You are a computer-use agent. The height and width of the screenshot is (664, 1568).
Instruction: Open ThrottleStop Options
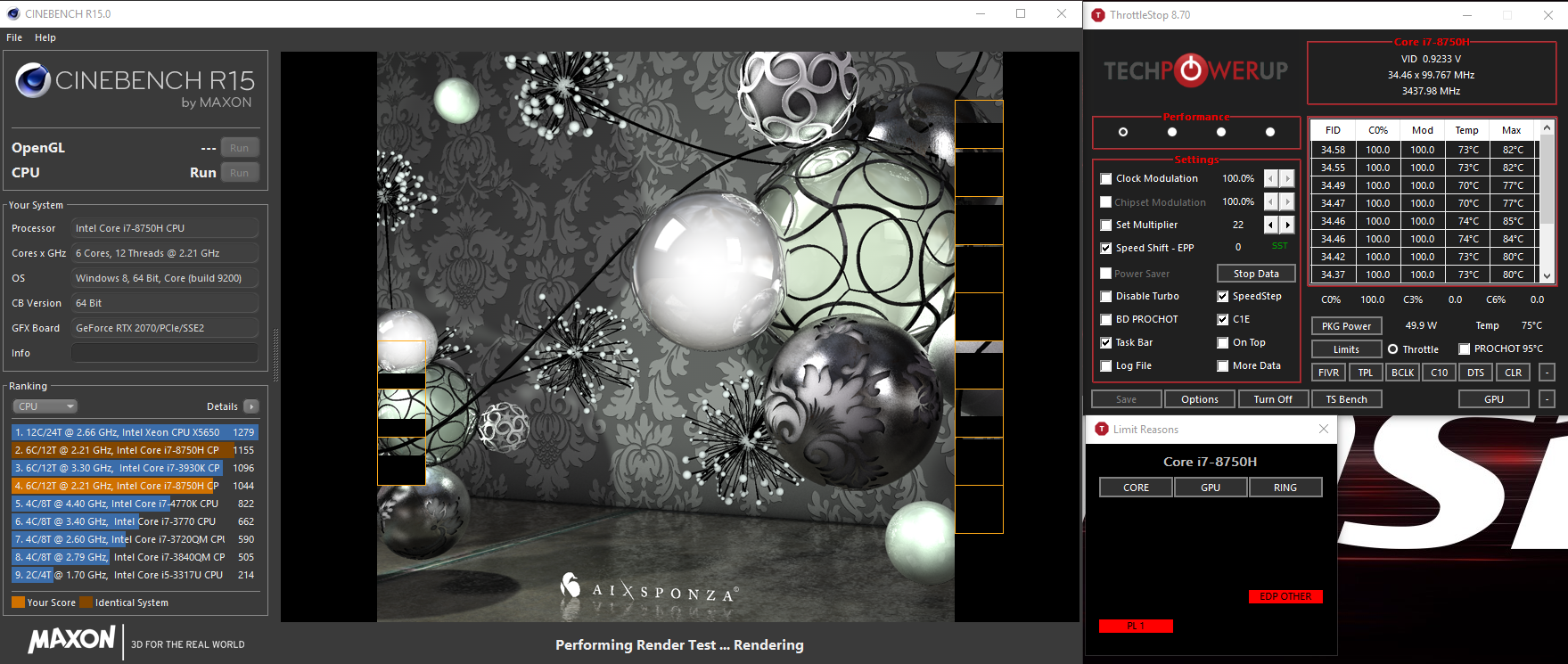1200,399
